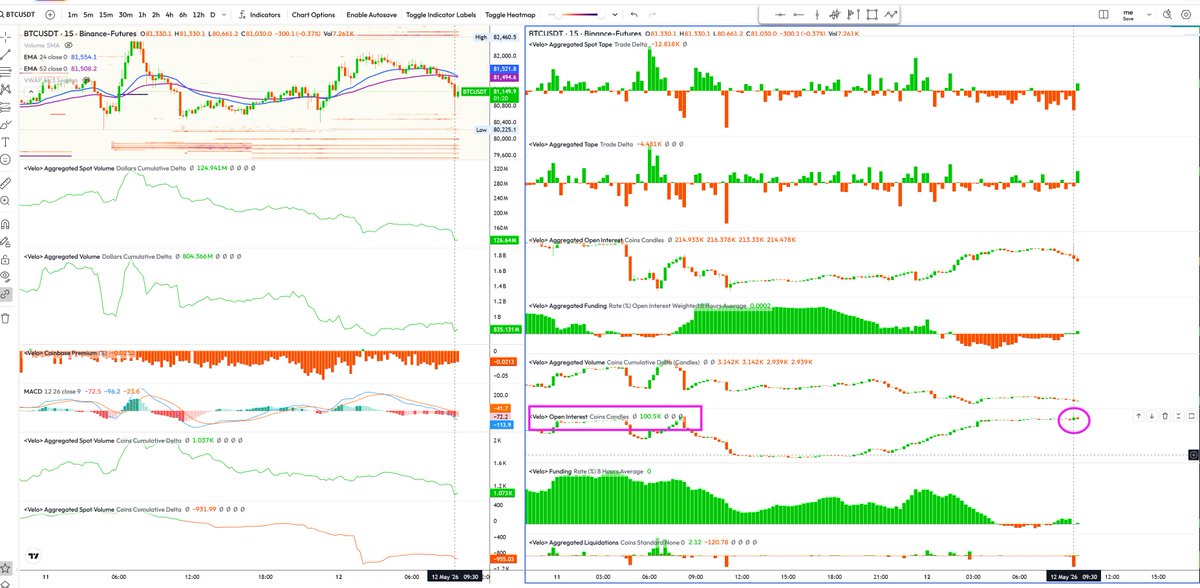This screenshot has height=588, width=1200.
Task: Select the crosshair cursor tool
Action: 5,37
